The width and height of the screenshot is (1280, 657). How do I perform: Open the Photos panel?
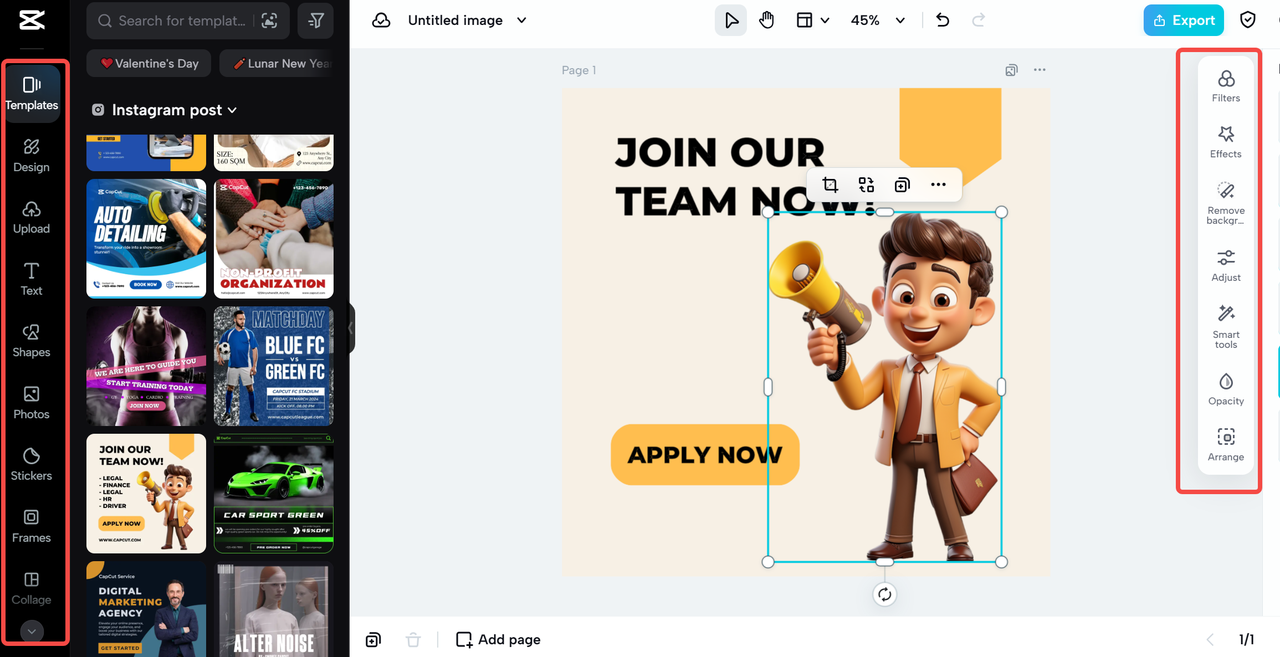(32, 402)
